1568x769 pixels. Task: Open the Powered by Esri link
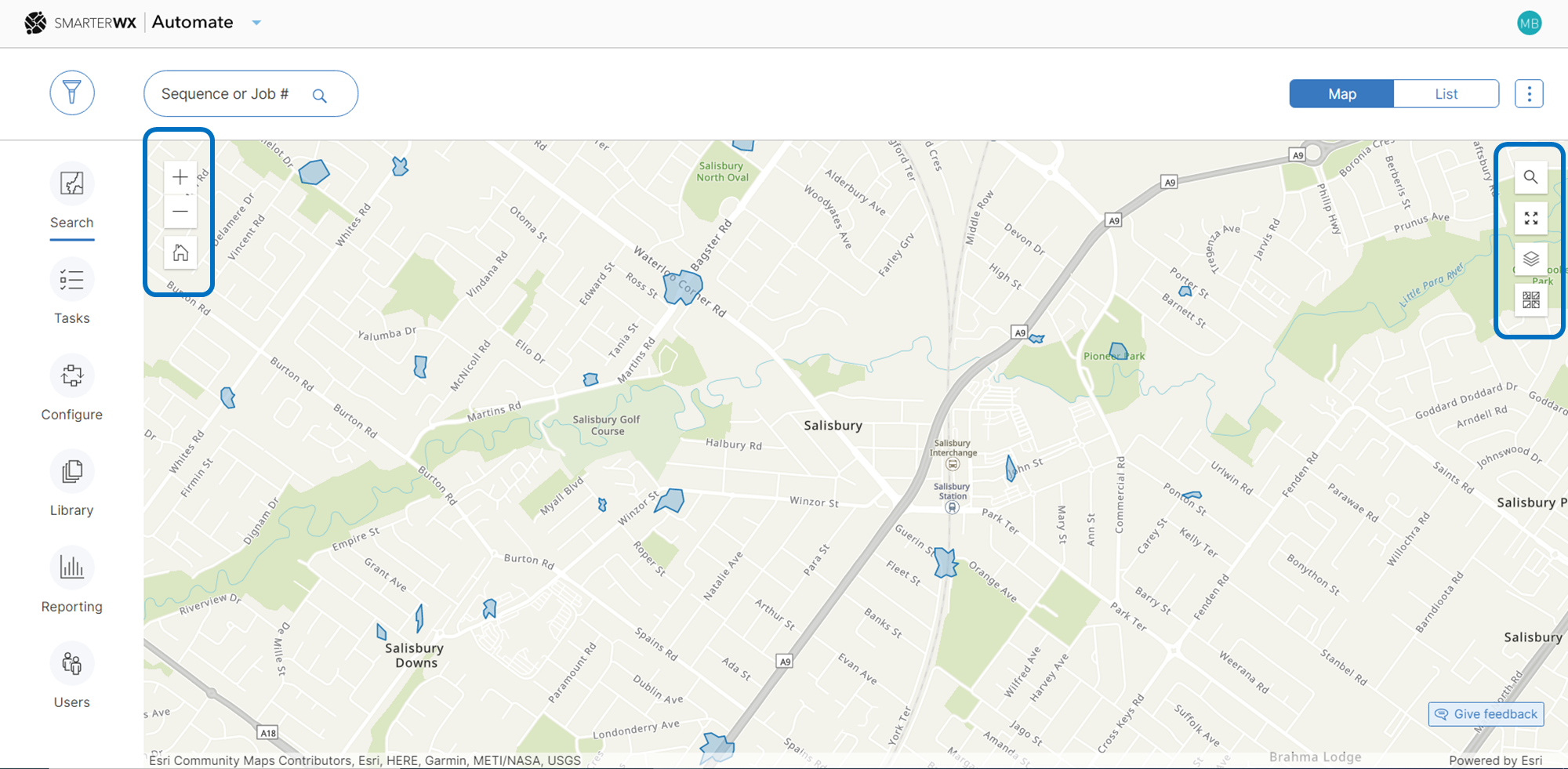pos(1495,760)
